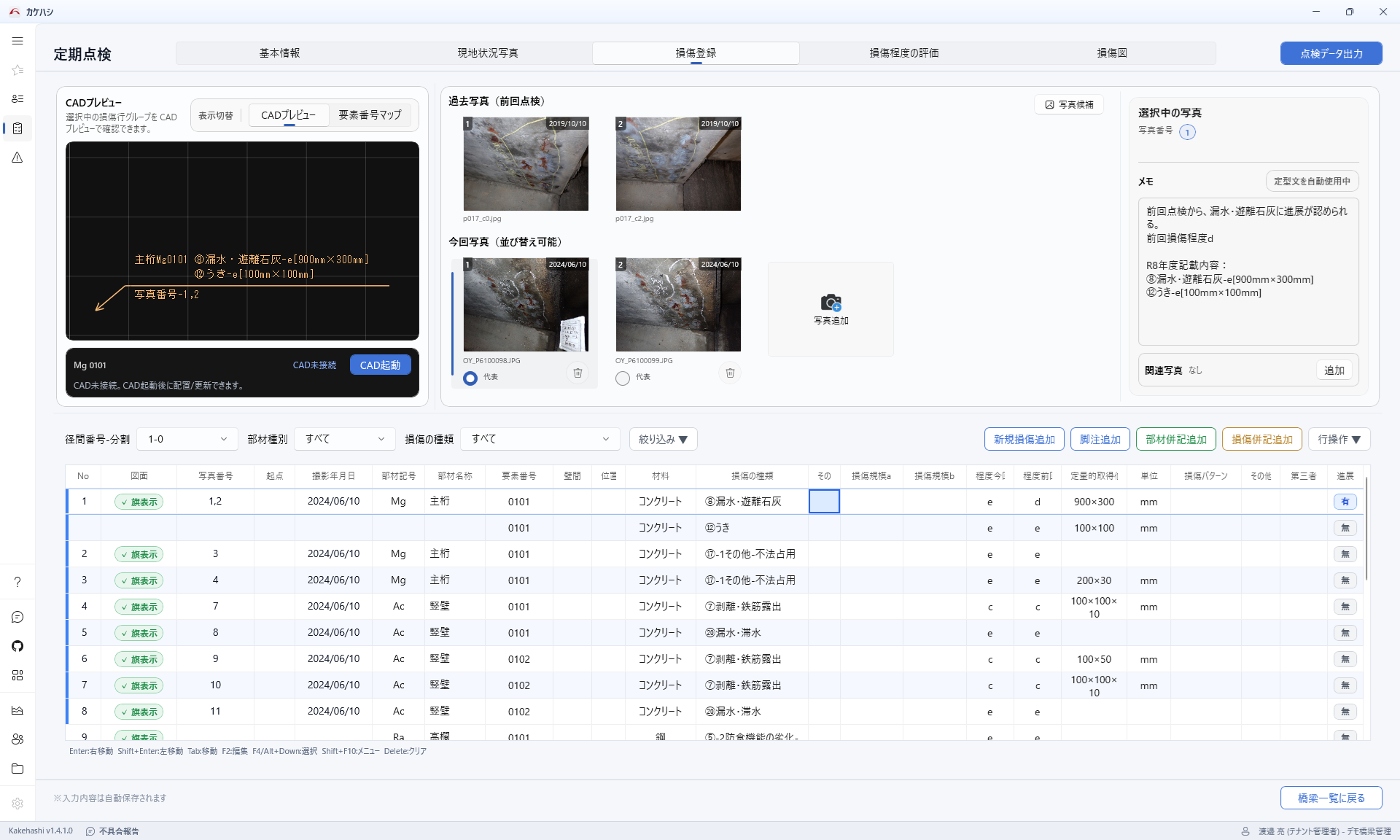
Task: Click the user account icon in status bar
Action: click(1245, 831)
